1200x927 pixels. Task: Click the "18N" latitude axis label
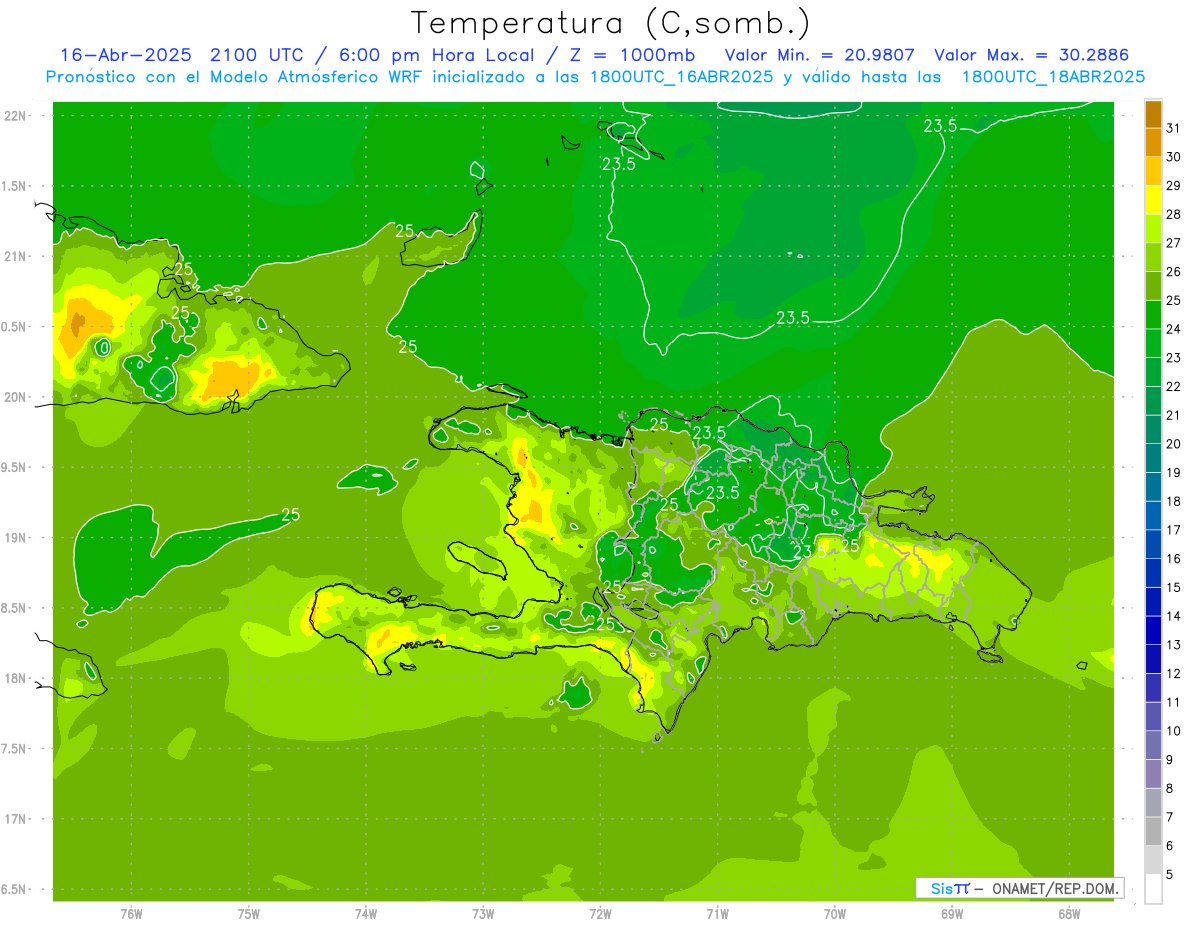pyautogui.click(x=15, y=678)
